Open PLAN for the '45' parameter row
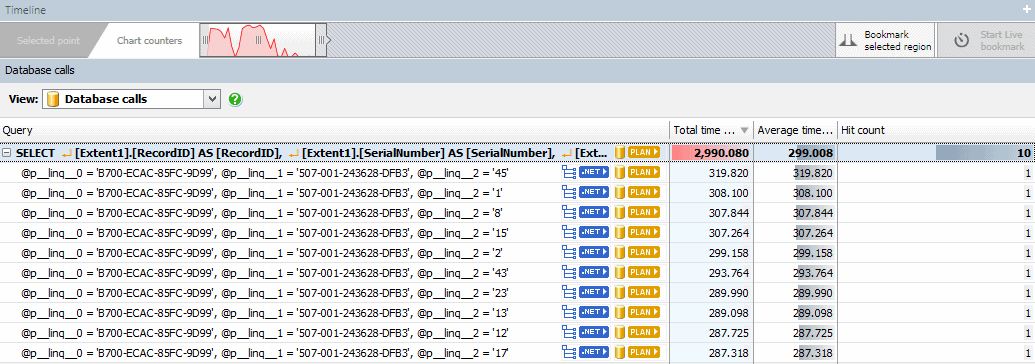Screen dimensions: 1035x364 click(644, 172)
